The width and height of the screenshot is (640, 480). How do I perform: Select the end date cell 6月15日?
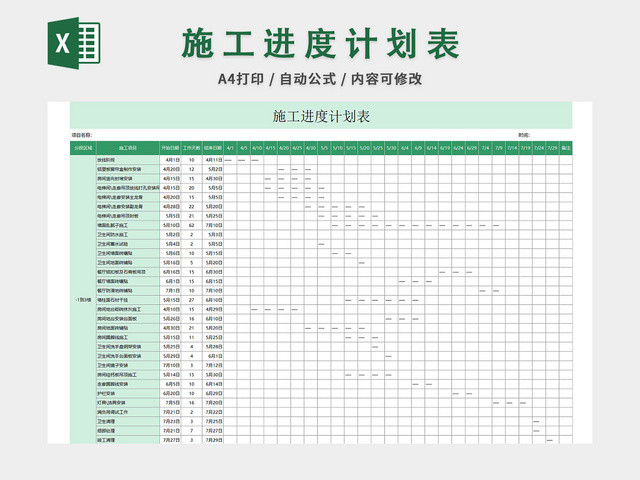click(213, 281)
